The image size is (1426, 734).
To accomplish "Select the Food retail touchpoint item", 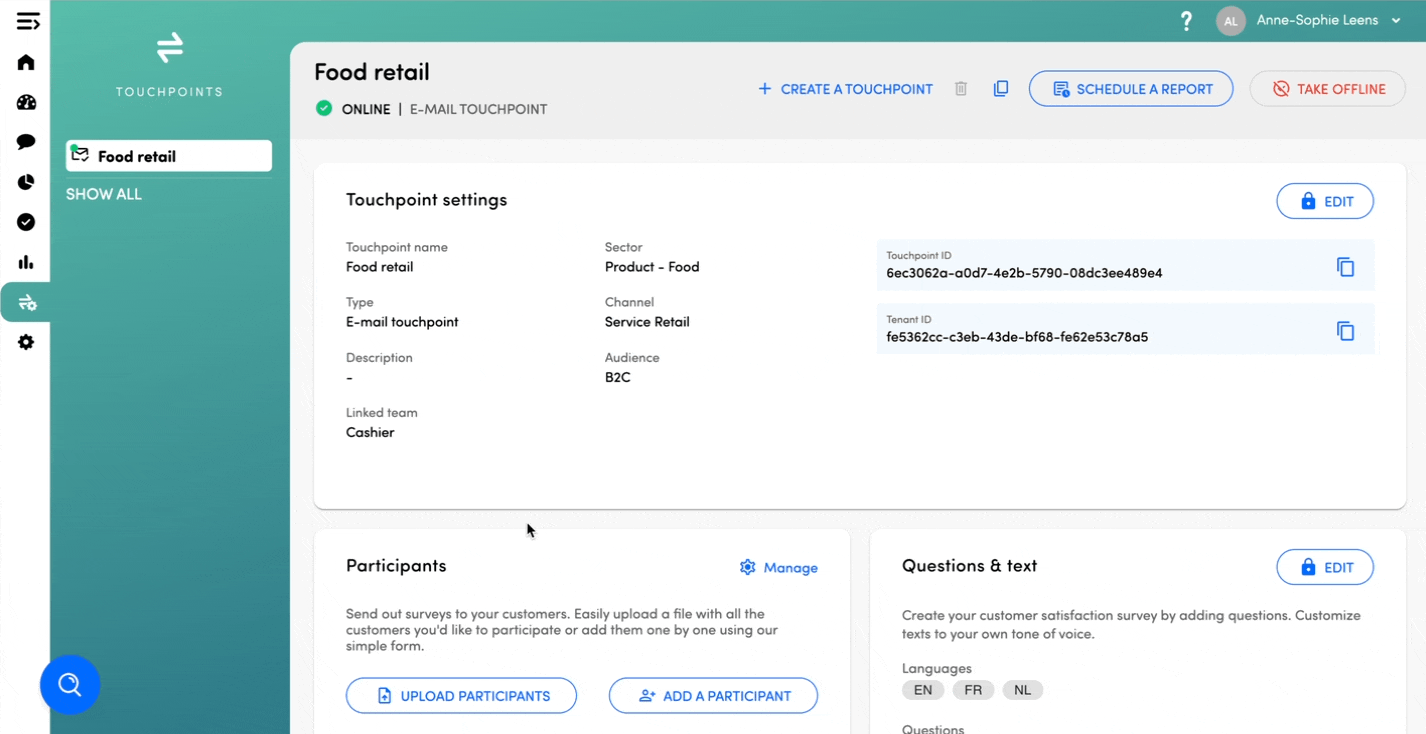I will coord(168,156).
